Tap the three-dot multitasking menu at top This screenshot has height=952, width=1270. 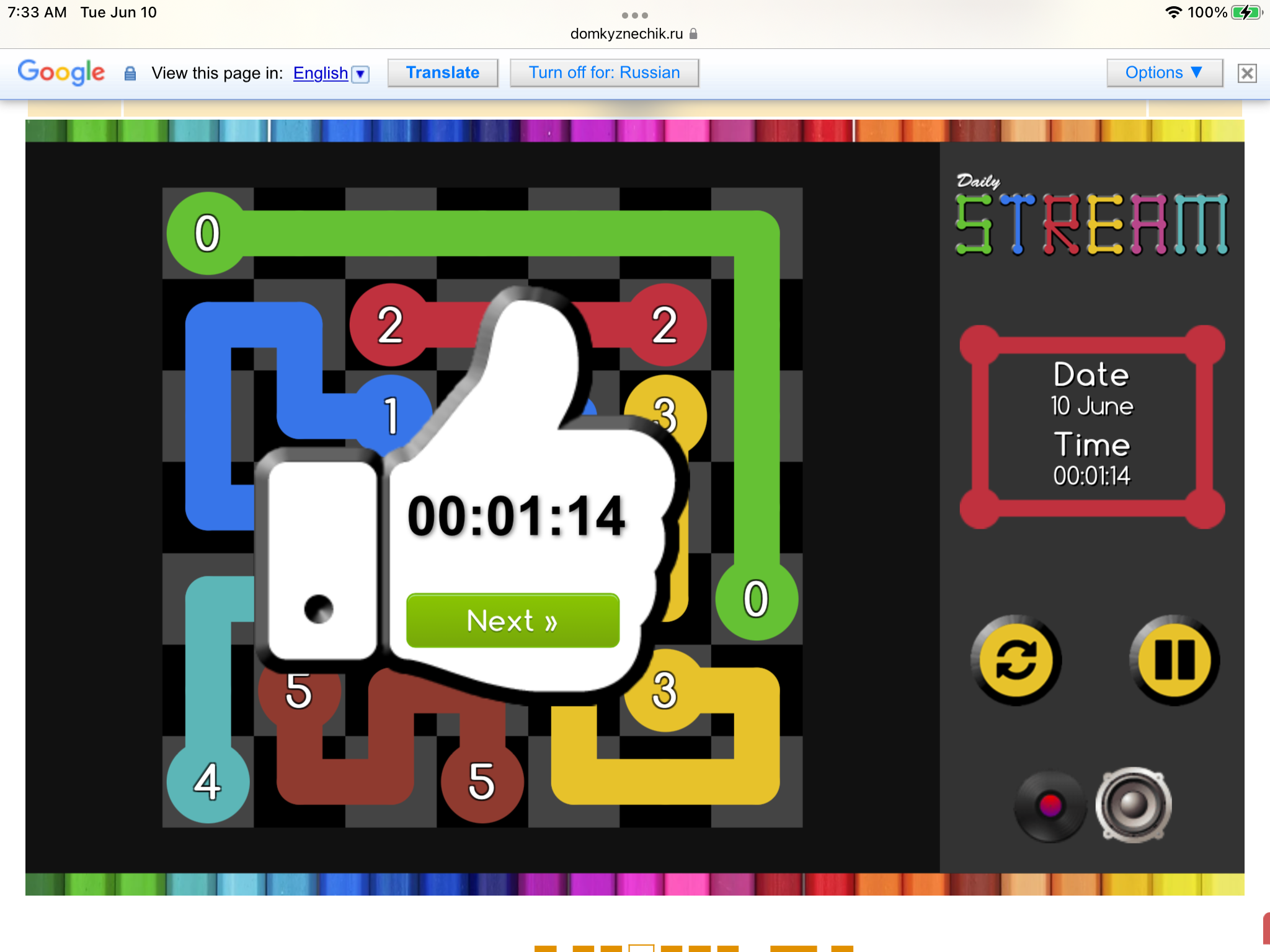pyautogui.click(x=634, y=15)
